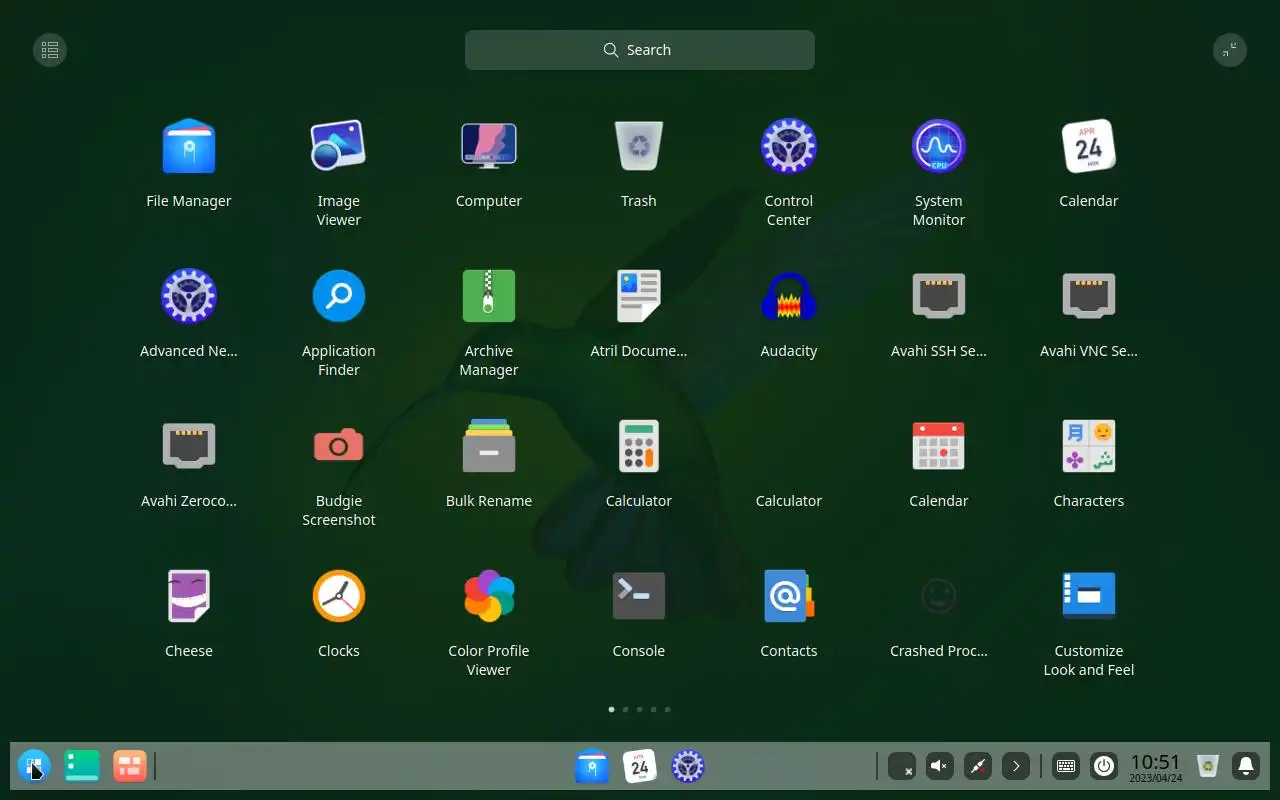Focus the Search field

click(x=640, y=50)
